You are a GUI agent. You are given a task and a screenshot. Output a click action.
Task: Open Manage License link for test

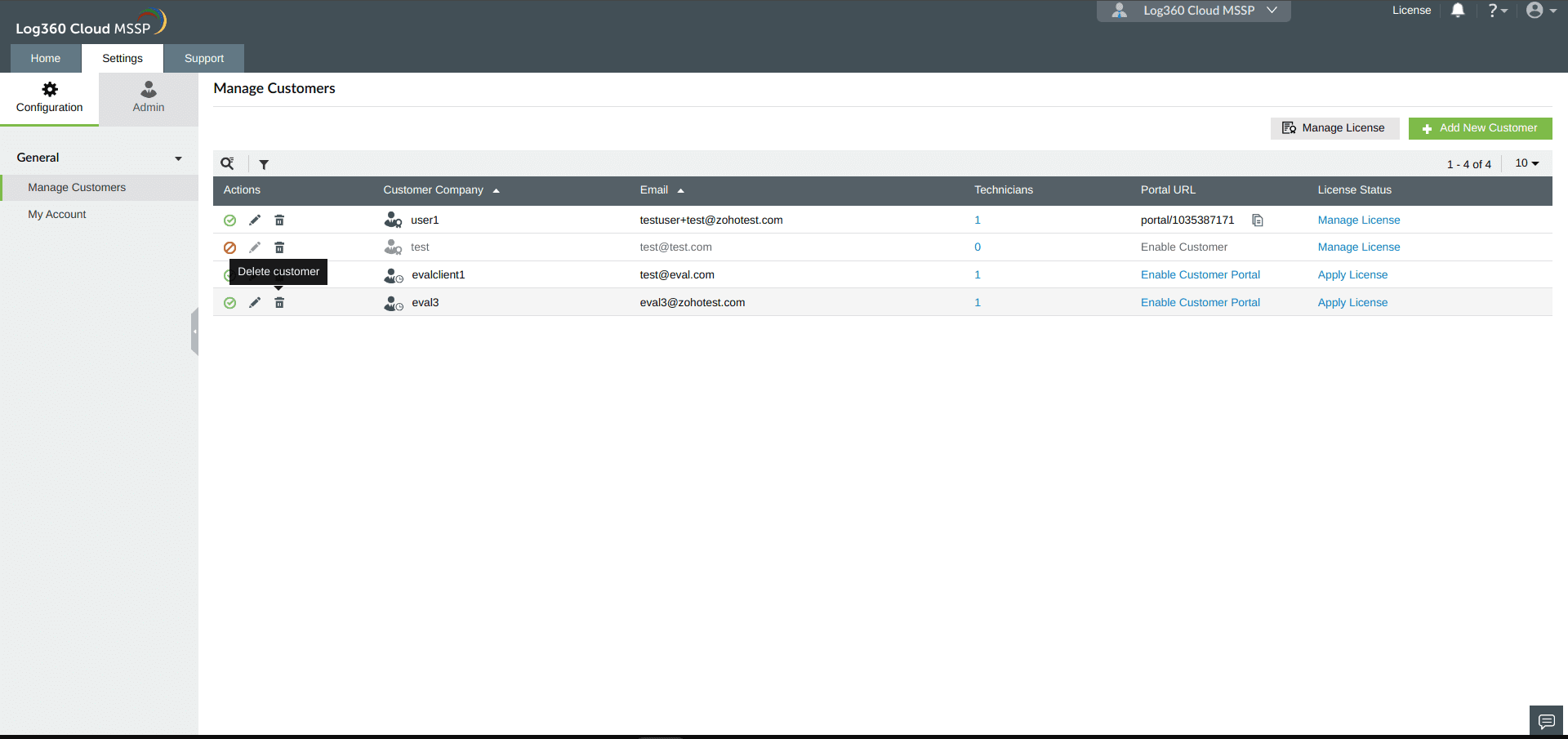(x=1358, y=247)
